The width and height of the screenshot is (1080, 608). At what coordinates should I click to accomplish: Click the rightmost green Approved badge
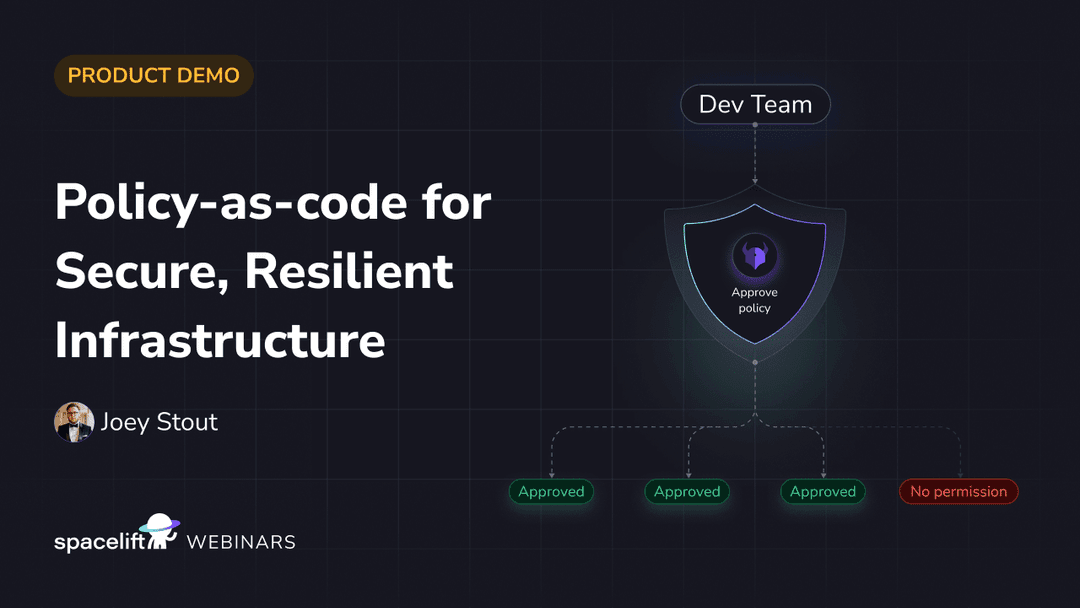pos(823,492)
